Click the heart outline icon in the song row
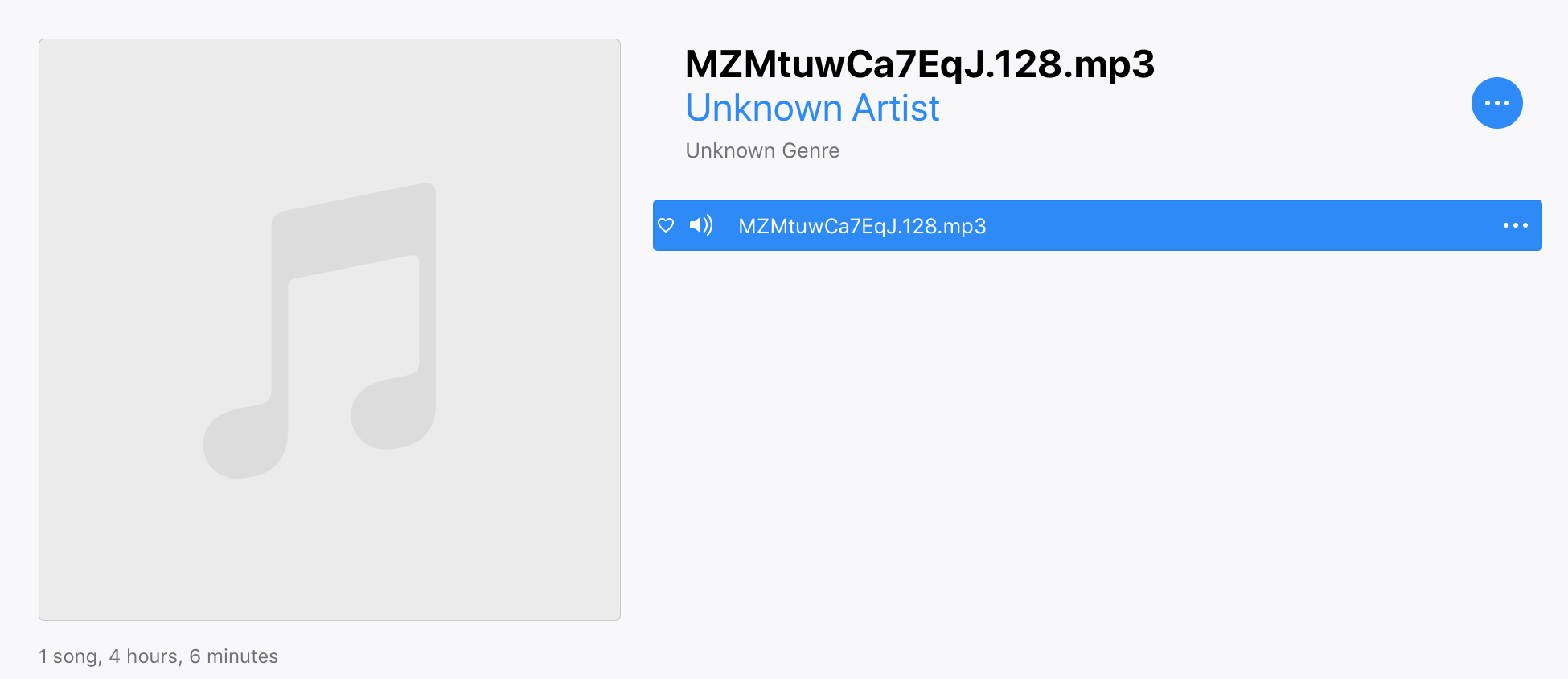The width and height of the screenshot is (1568, 679). [x=666, y=225]
